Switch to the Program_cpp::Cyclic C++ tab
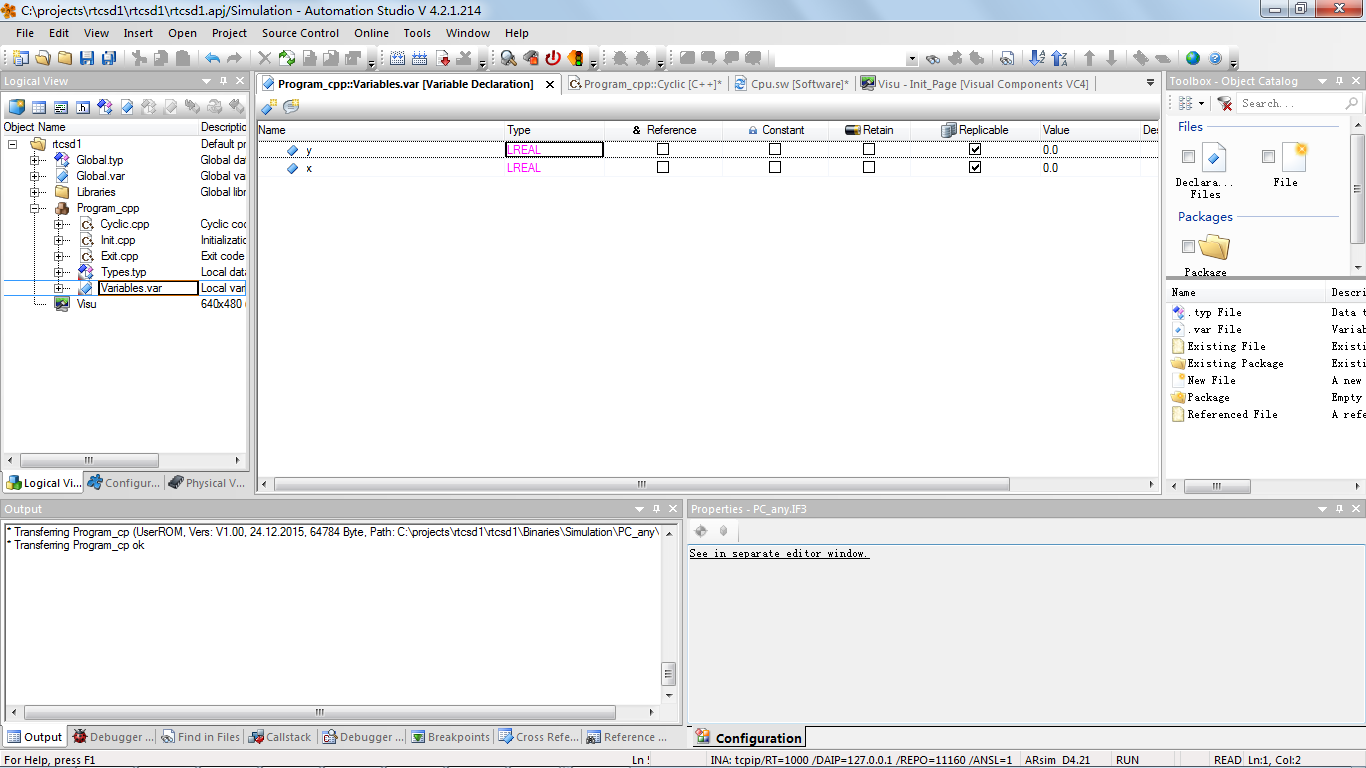 tap(645, 84)
